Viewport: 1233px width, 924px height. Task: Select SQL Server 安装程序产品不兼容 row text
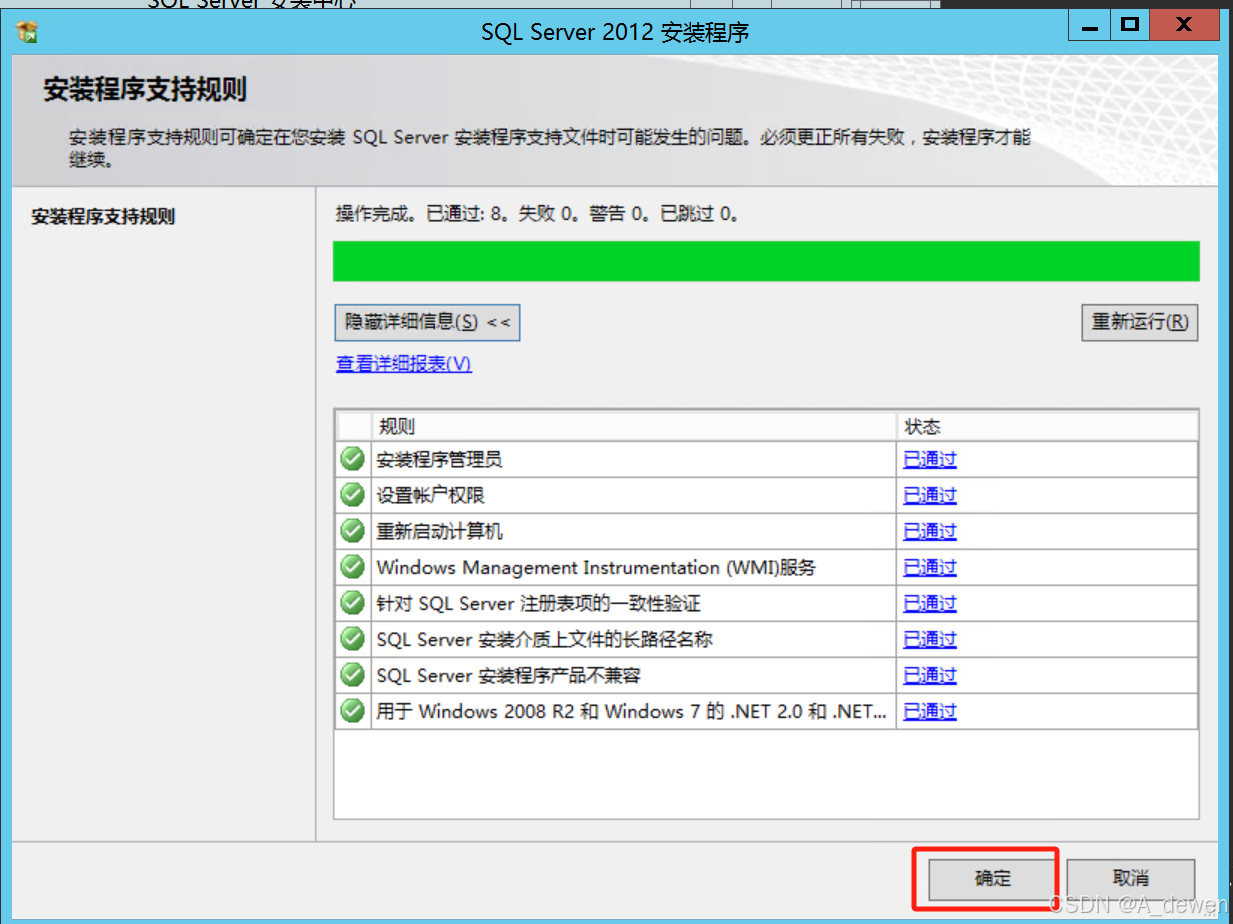(508, 676)
